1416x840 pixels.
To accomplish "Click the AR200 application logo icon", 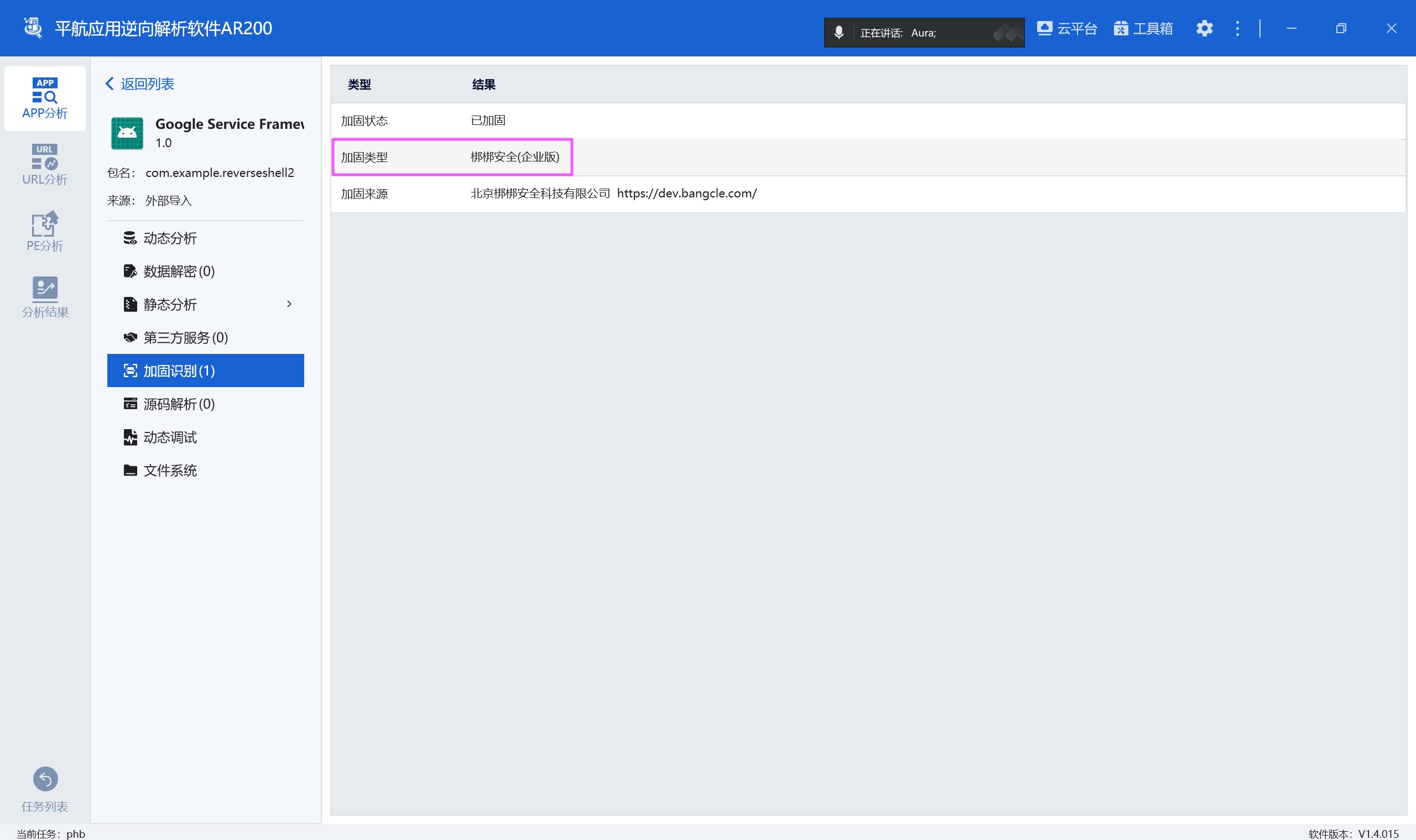I will [x=33, y=28].
